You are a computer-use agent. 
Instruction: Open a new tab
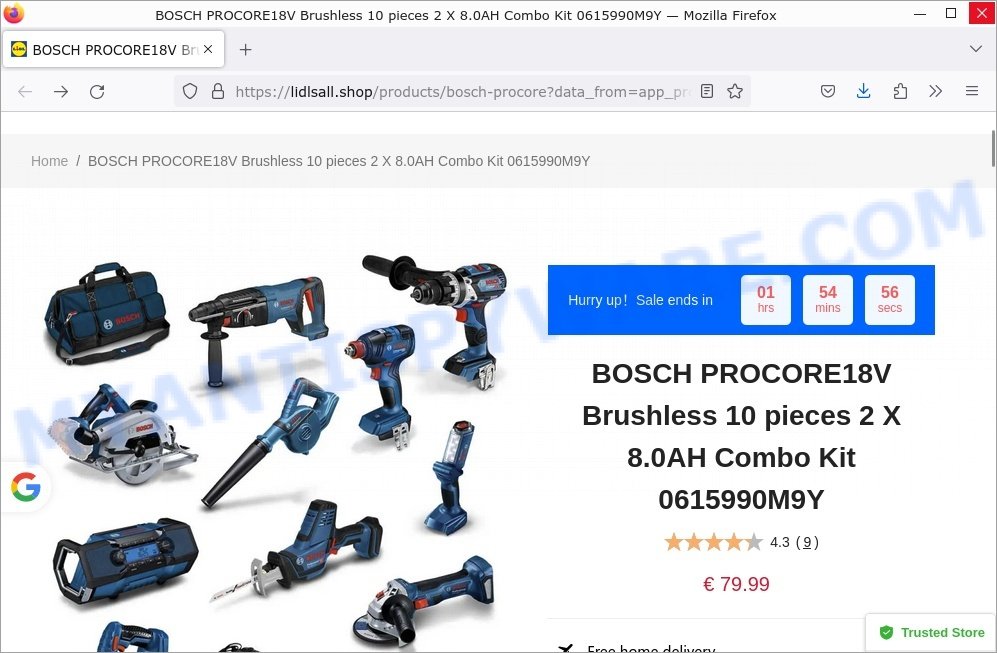coord(245,50)
